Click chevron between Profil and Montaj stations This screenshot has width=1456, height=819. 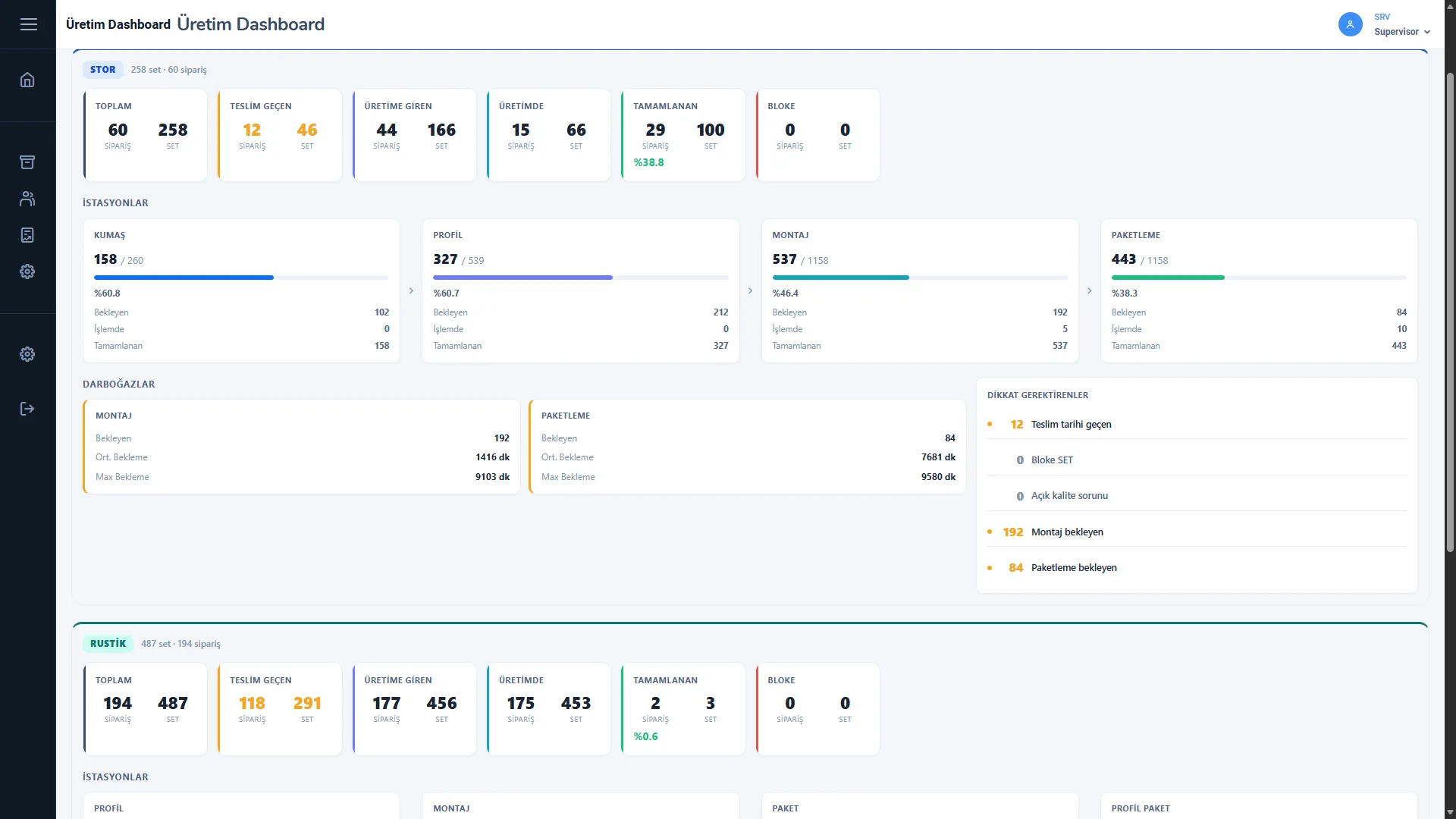click(x=750, y=290)
